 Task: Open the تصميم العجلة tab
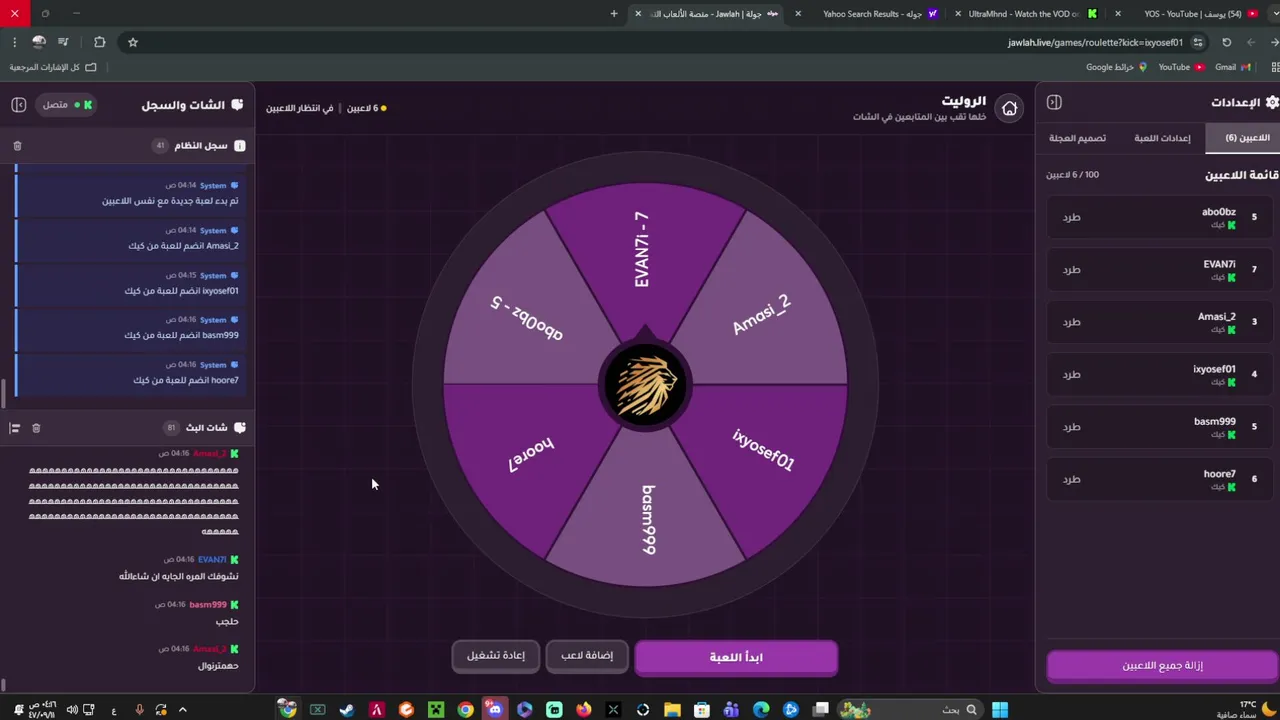(1077, 138)
